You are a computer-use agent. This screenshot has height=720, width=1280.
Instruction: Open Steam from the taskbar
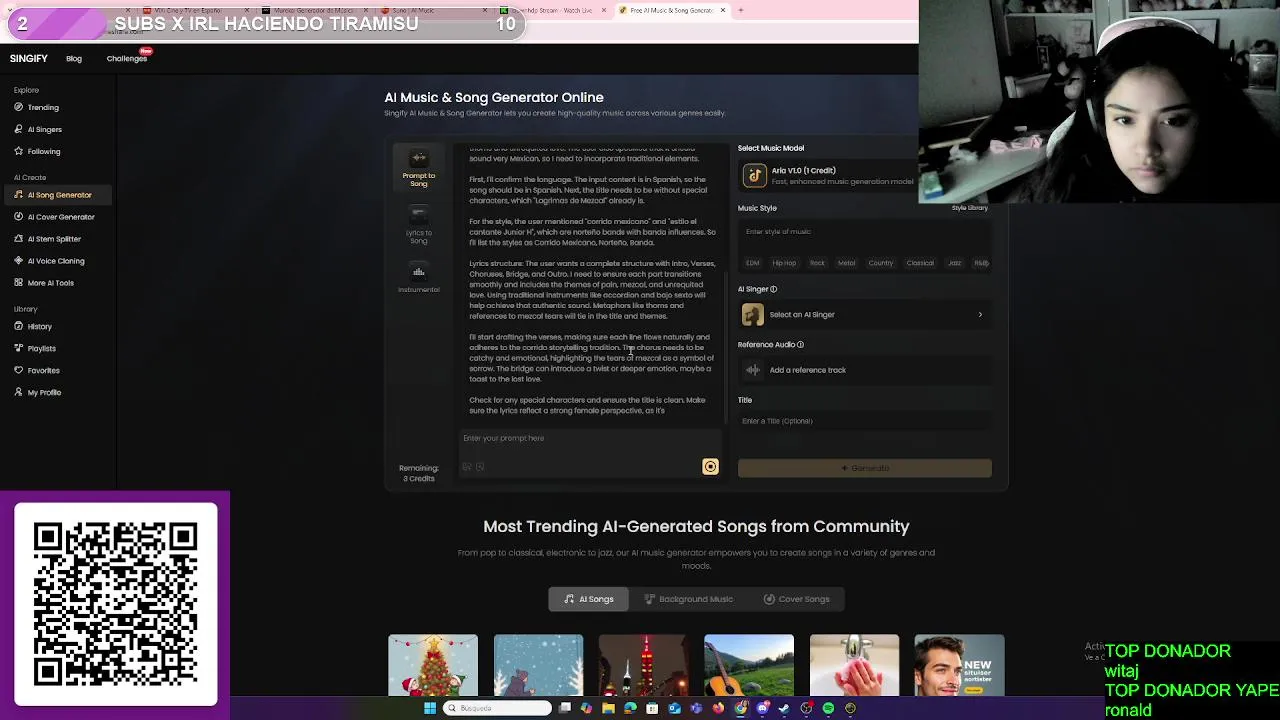pos(784,708)
